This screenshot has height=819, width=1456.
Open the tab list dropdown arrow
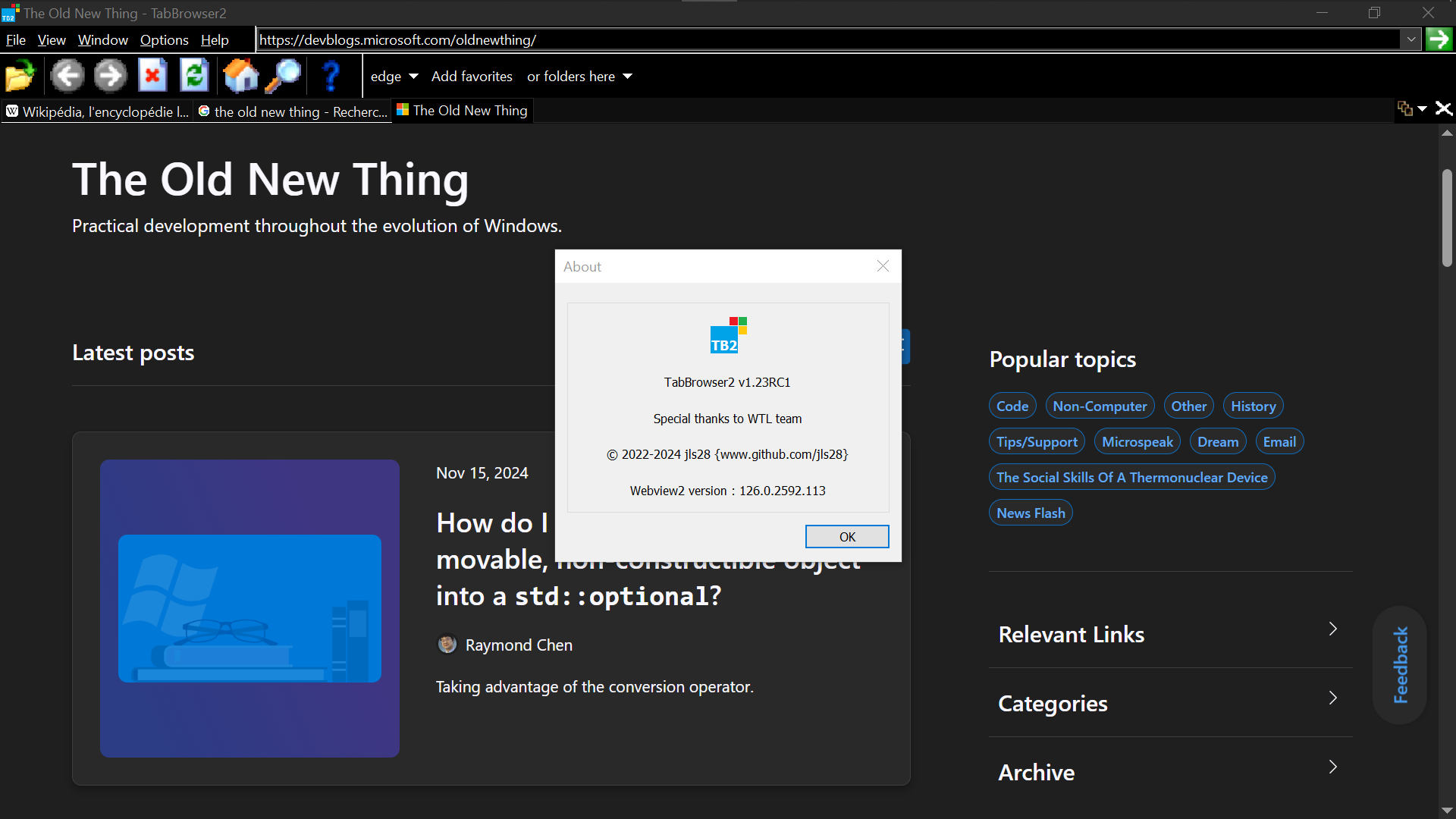1423,109
